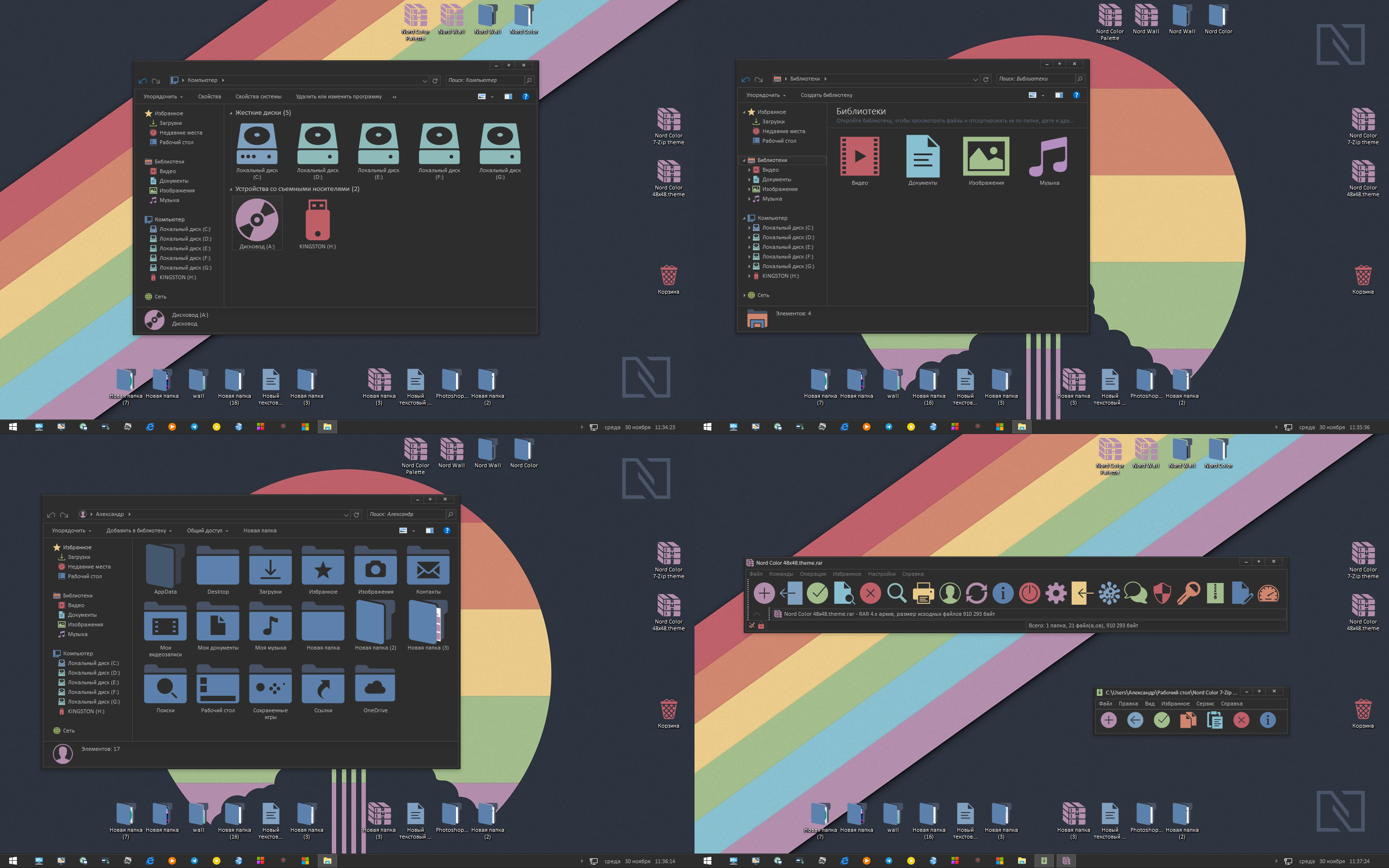1389x868 pixels.
Task: Expand Видео node in Библиотеки window tree
Action: (749, 170)
